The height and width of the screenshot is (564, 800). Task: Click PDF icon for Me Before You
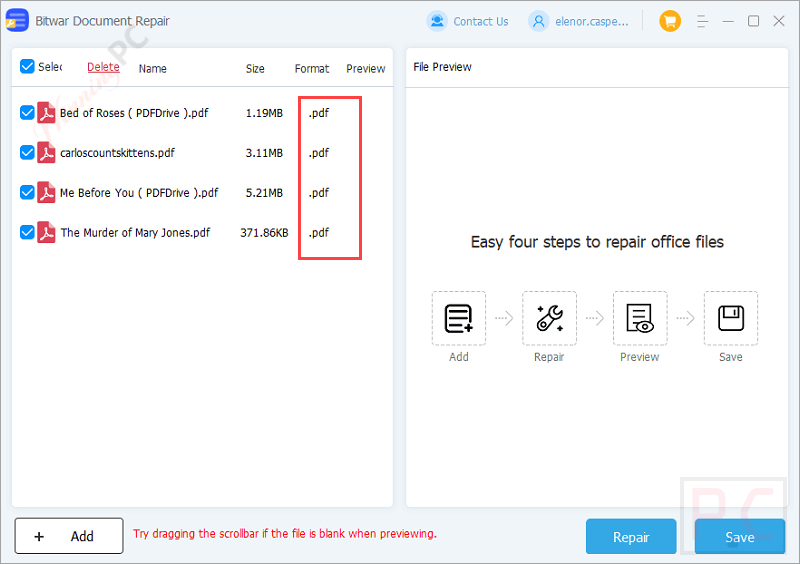(46, 192)
